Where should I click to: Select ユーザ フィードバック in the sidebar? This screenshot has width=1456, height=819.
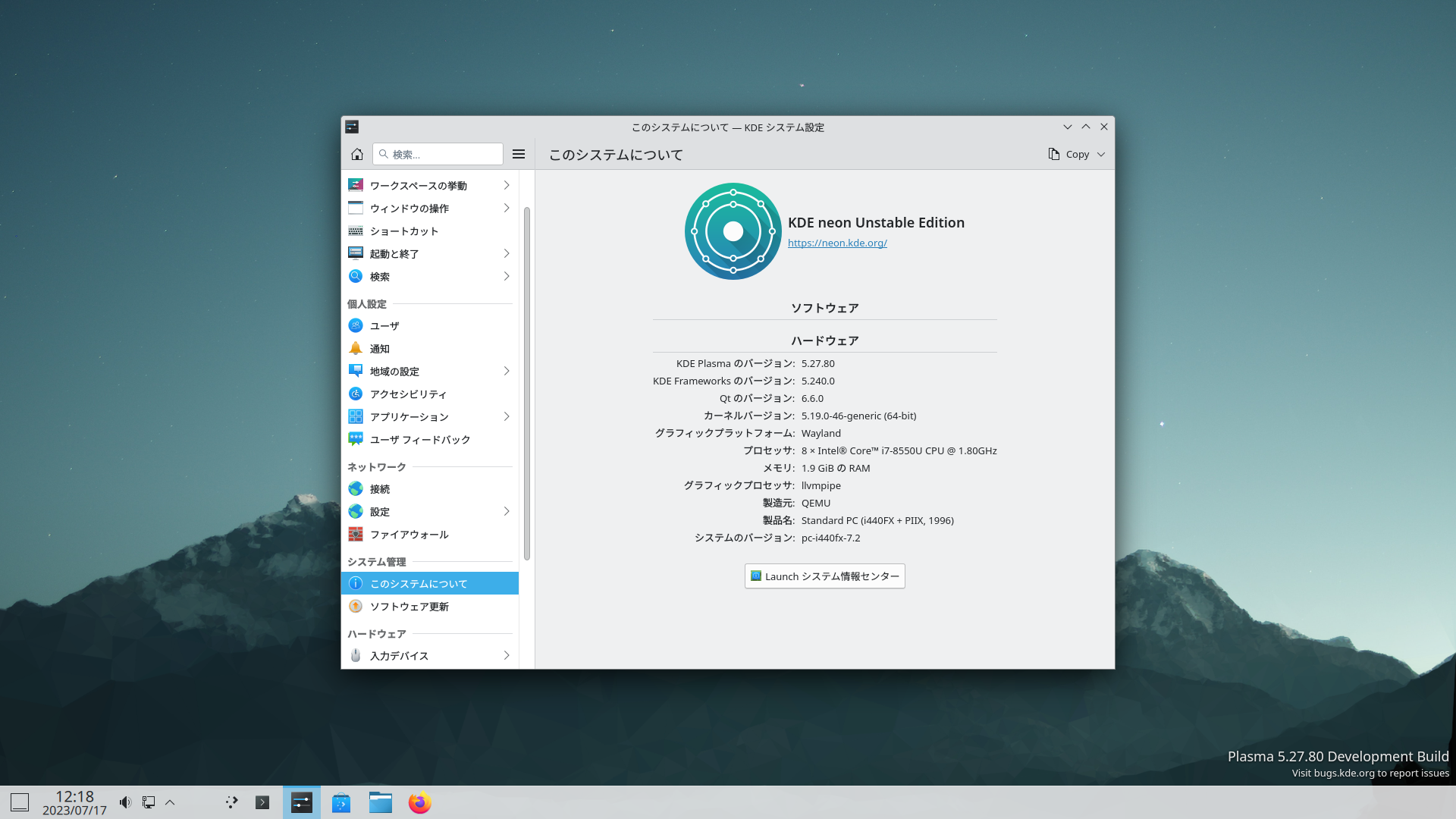(419, 440)
